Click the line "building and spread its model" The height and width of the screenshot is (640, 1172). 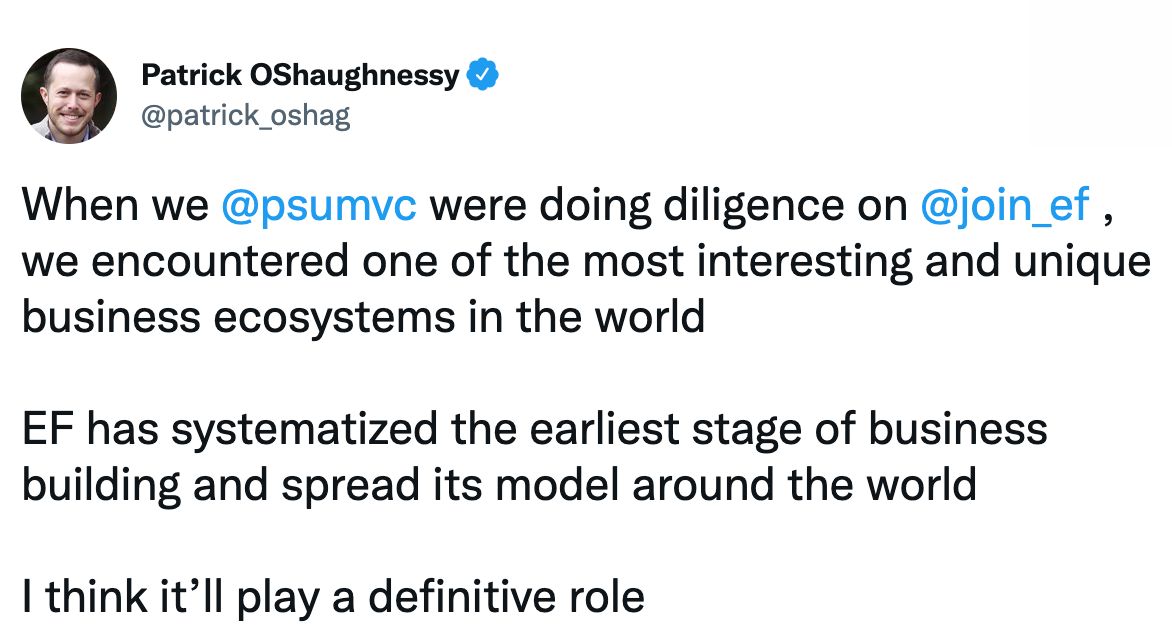click(x=498, y=485)
